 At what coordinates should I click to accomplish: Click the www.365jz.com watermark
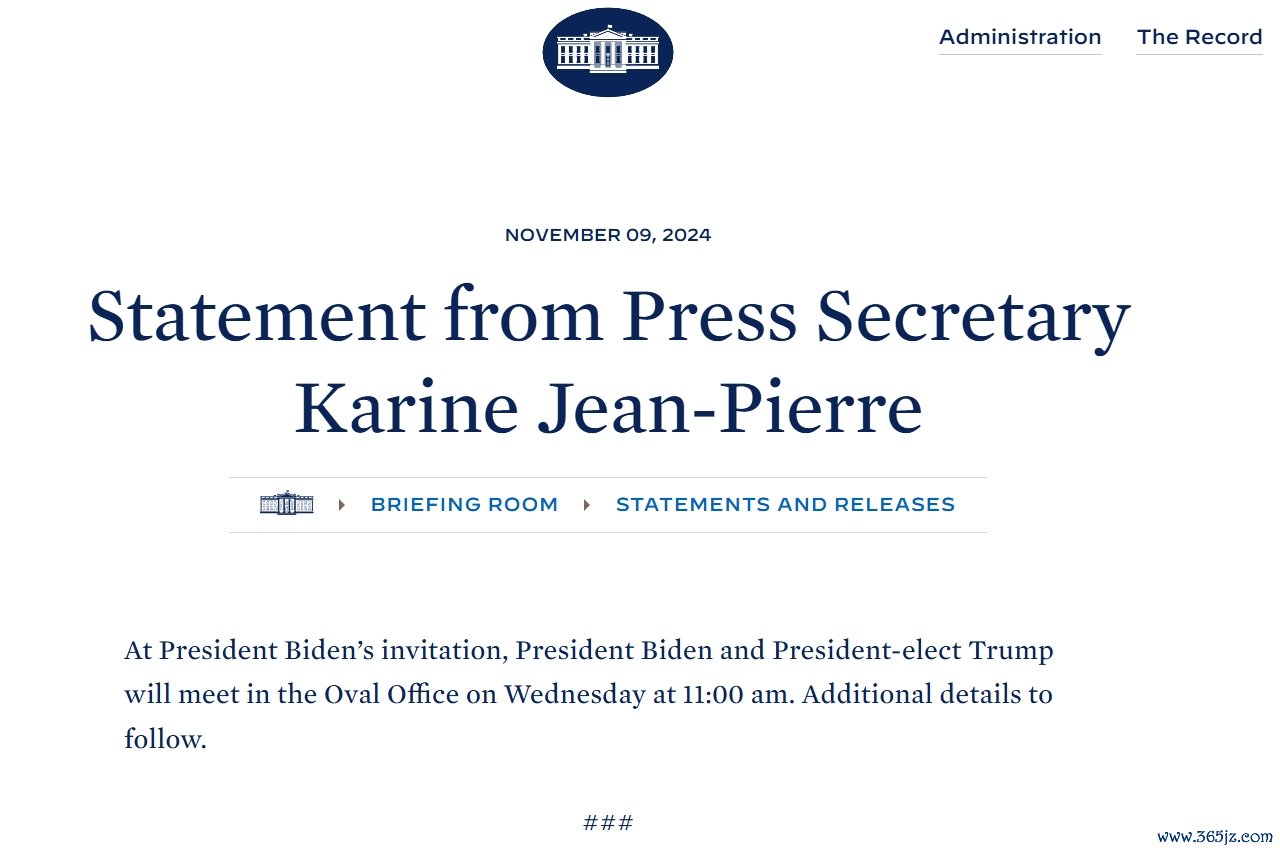pos(1214,837)
